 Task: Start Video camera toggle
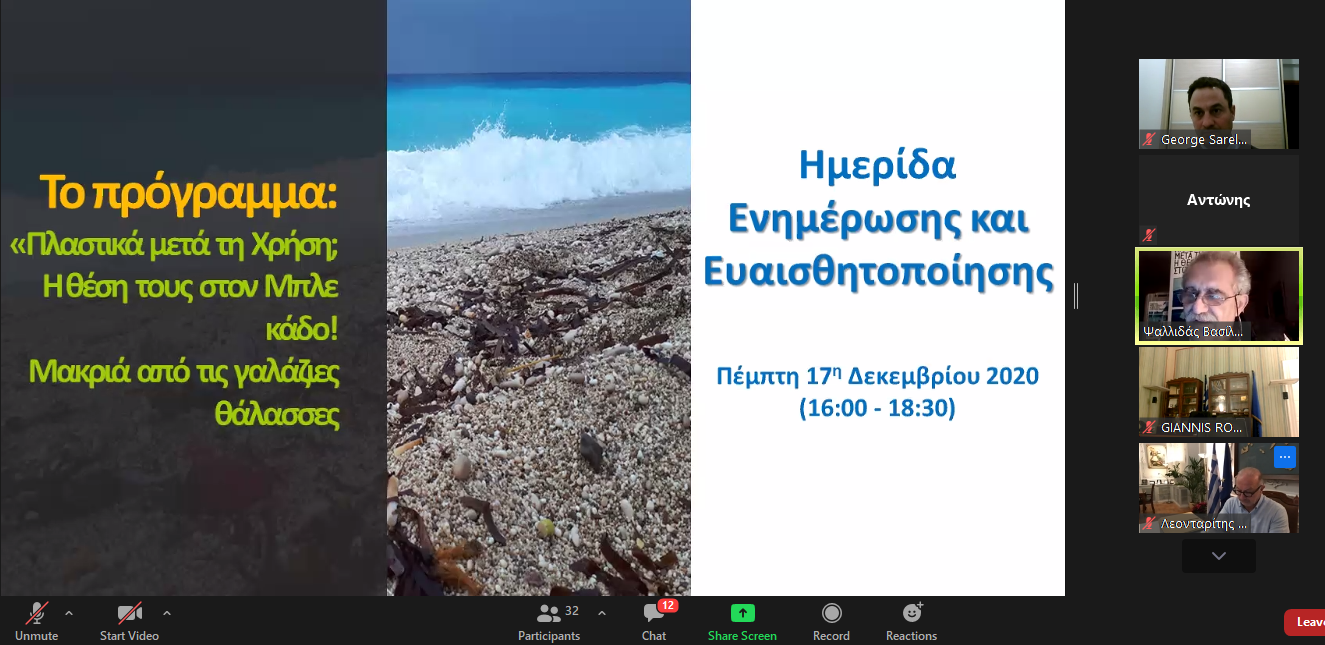[129, 619]
